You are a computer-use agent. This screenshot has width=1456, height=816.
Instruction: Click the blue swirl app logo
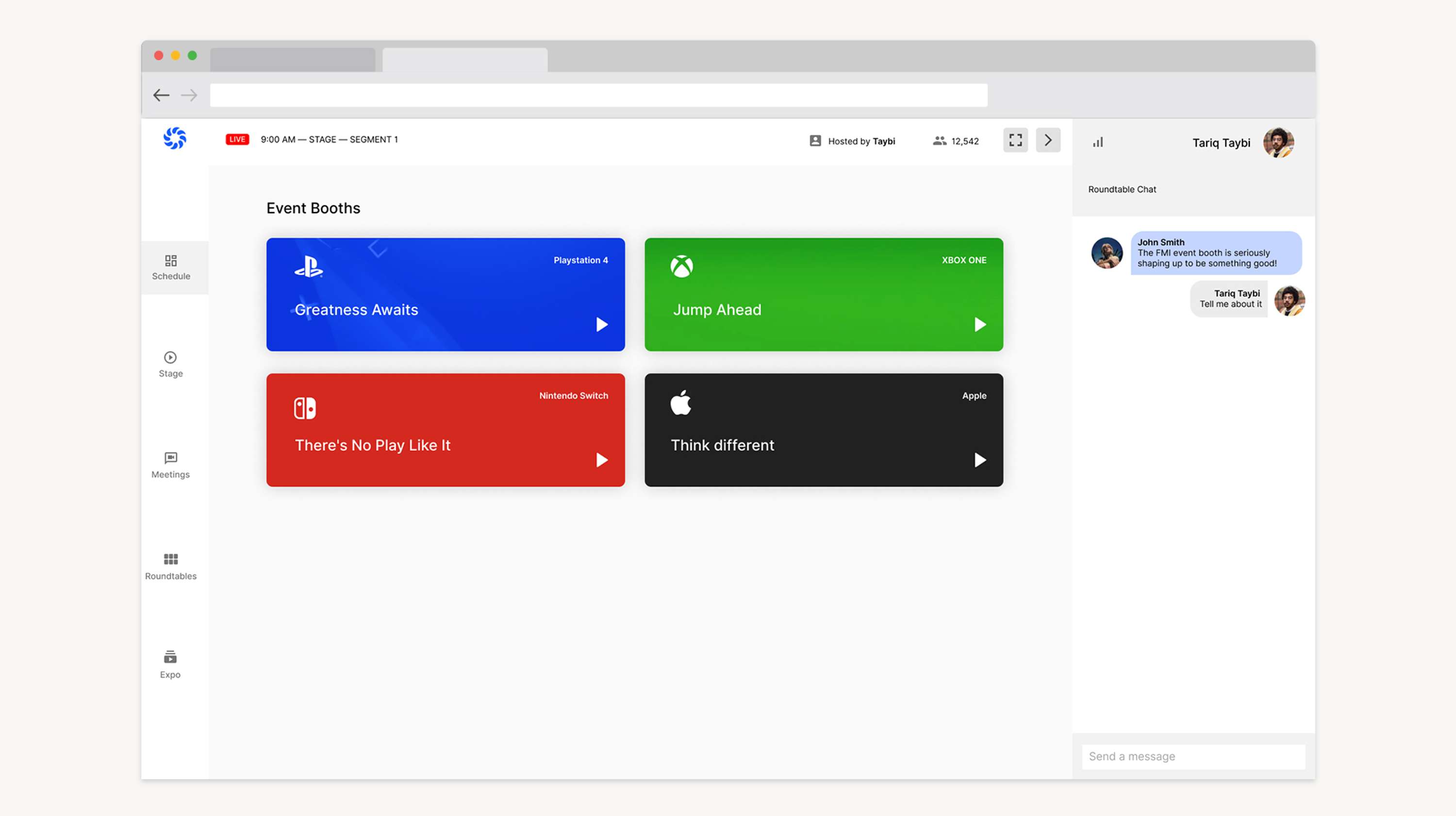[x=175, y=138]
